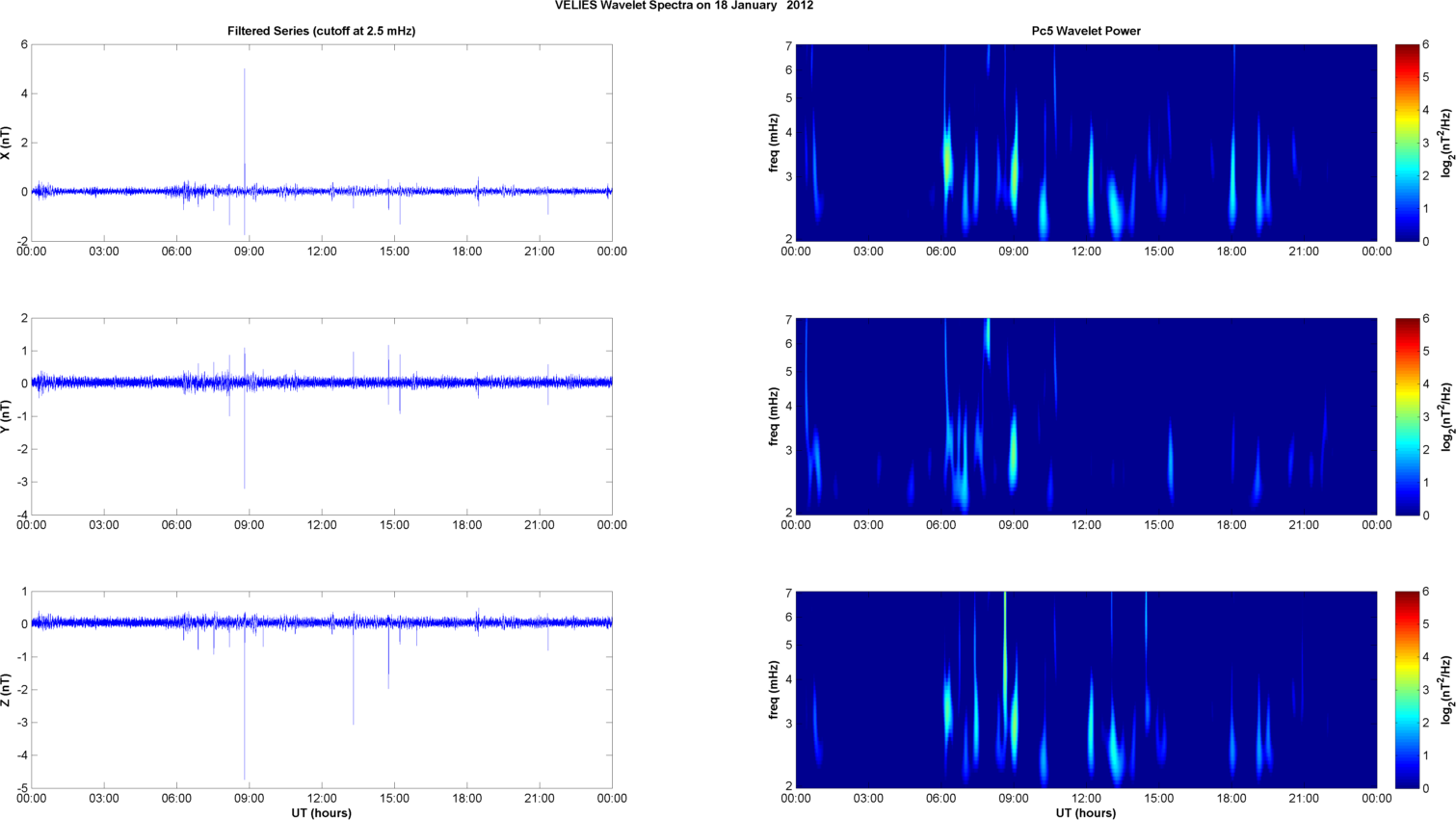
Task: Click the "4" frequency tick of Y wavelet spectrum
Action: 788,407
